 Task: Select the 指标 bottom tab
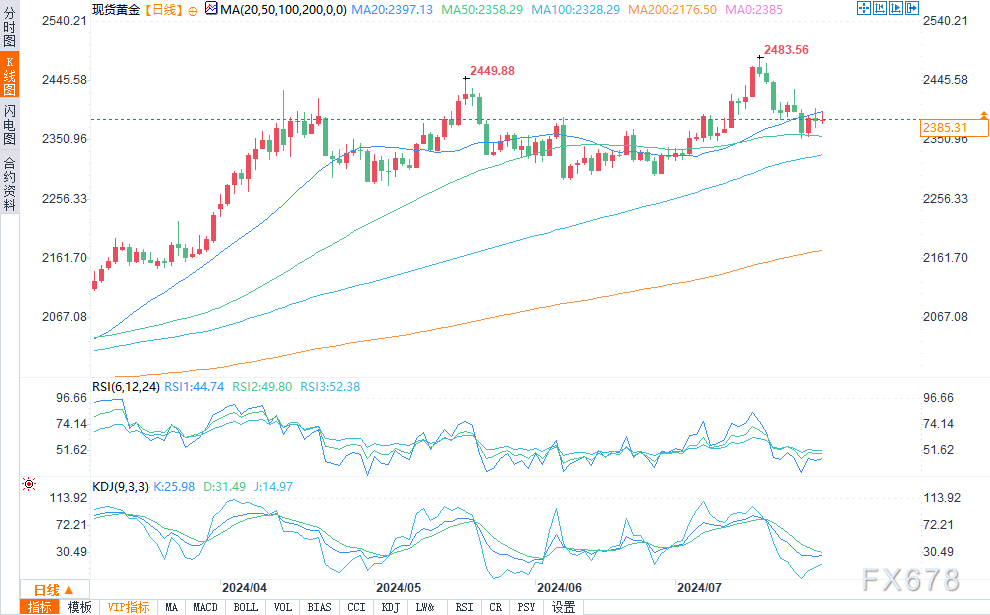(40, 607)
